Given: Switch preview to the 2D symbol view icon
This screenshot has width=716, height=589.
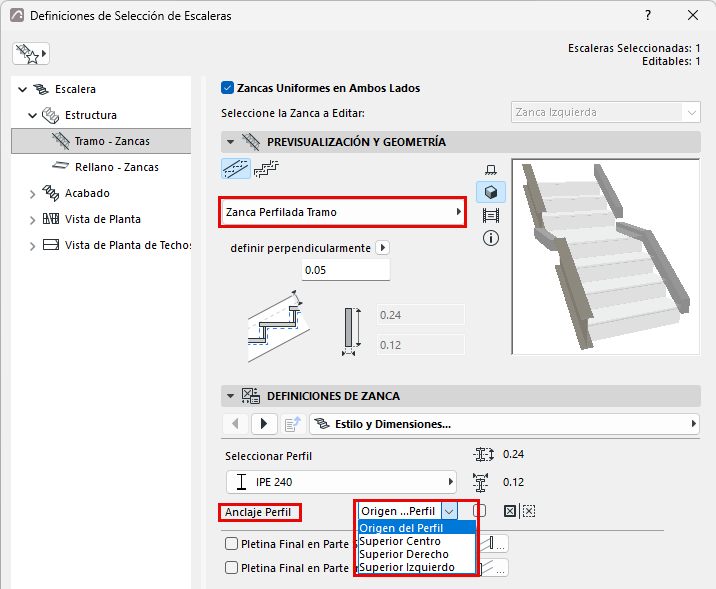Looking at the screenshot, I should [x=491, y=170].
